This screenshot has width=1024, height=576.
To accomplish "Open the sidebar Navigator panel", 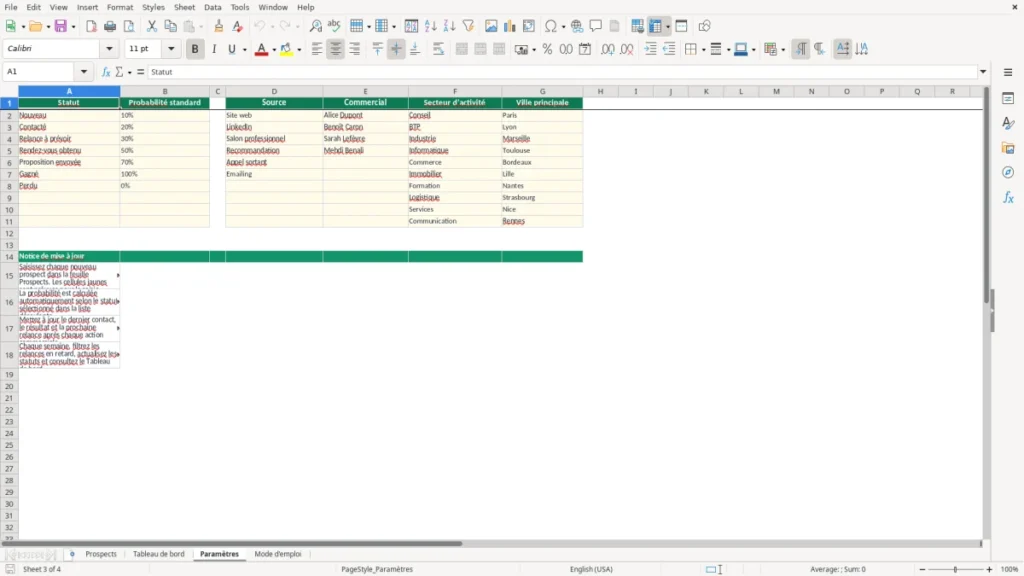I will tap(1008, 172).
